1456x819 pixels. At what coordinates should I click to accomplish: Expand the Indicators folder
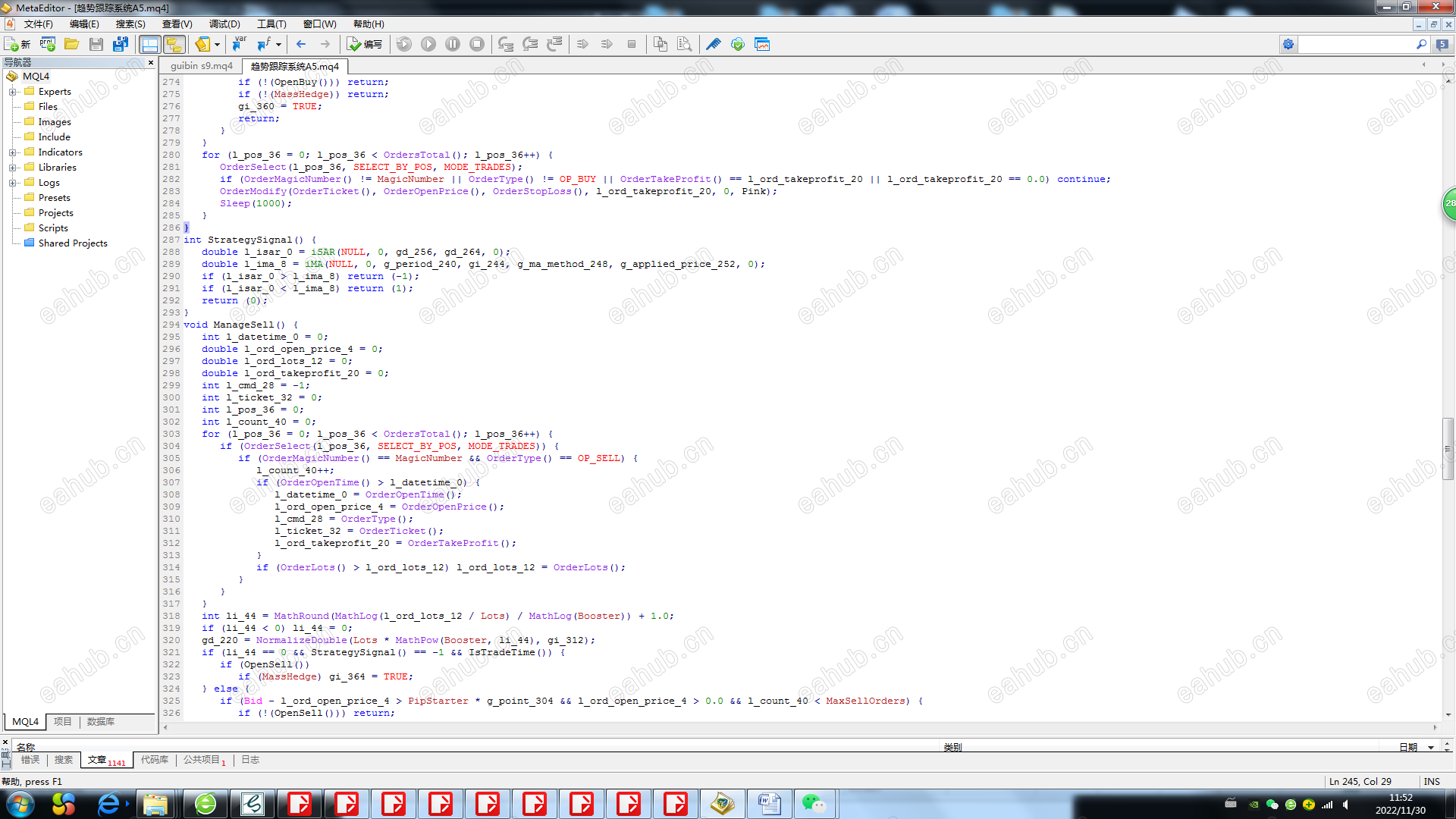(x=12, y=152)
